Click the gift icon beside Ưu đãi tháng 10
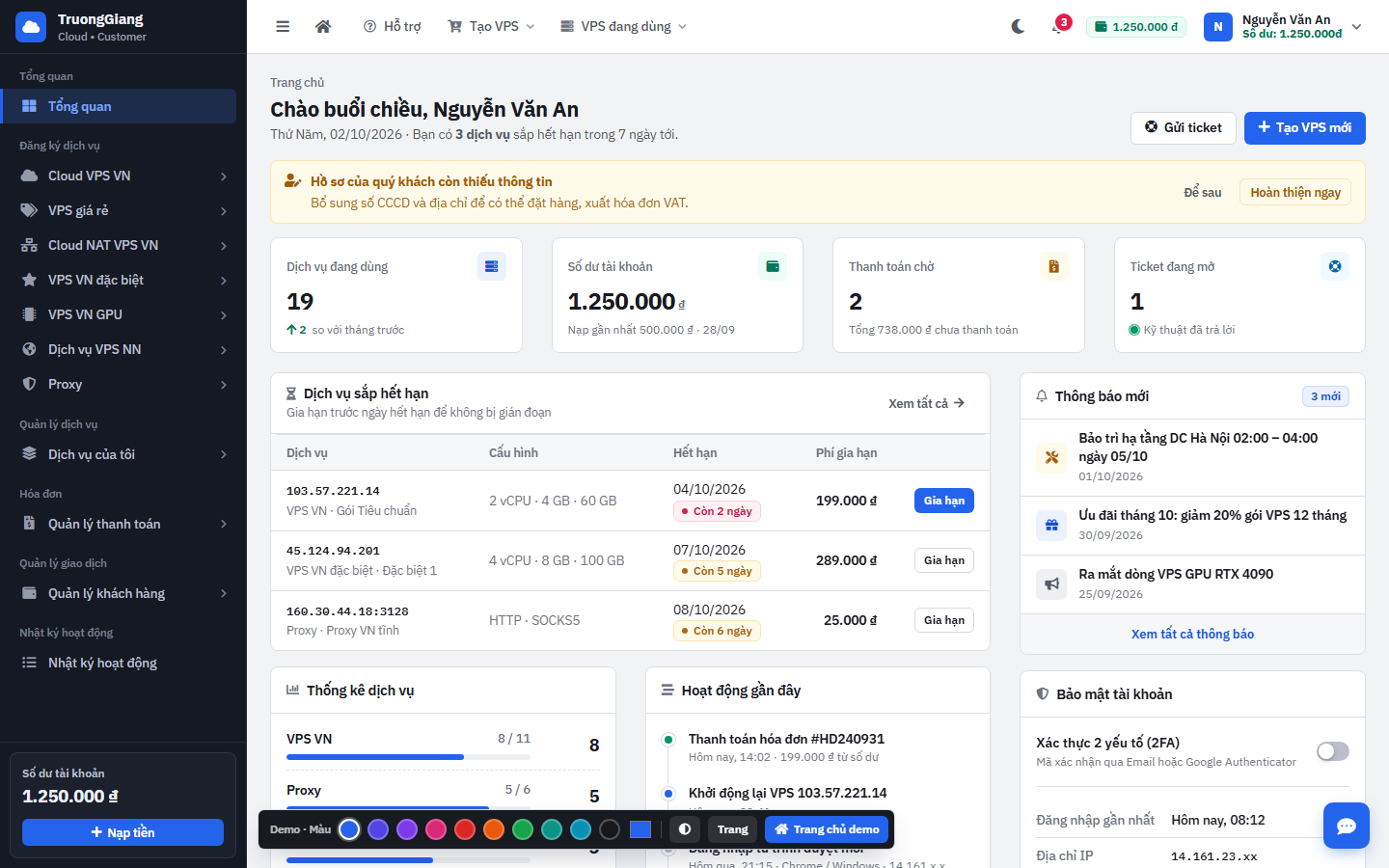1389x868 pixels. [1051, 525]
